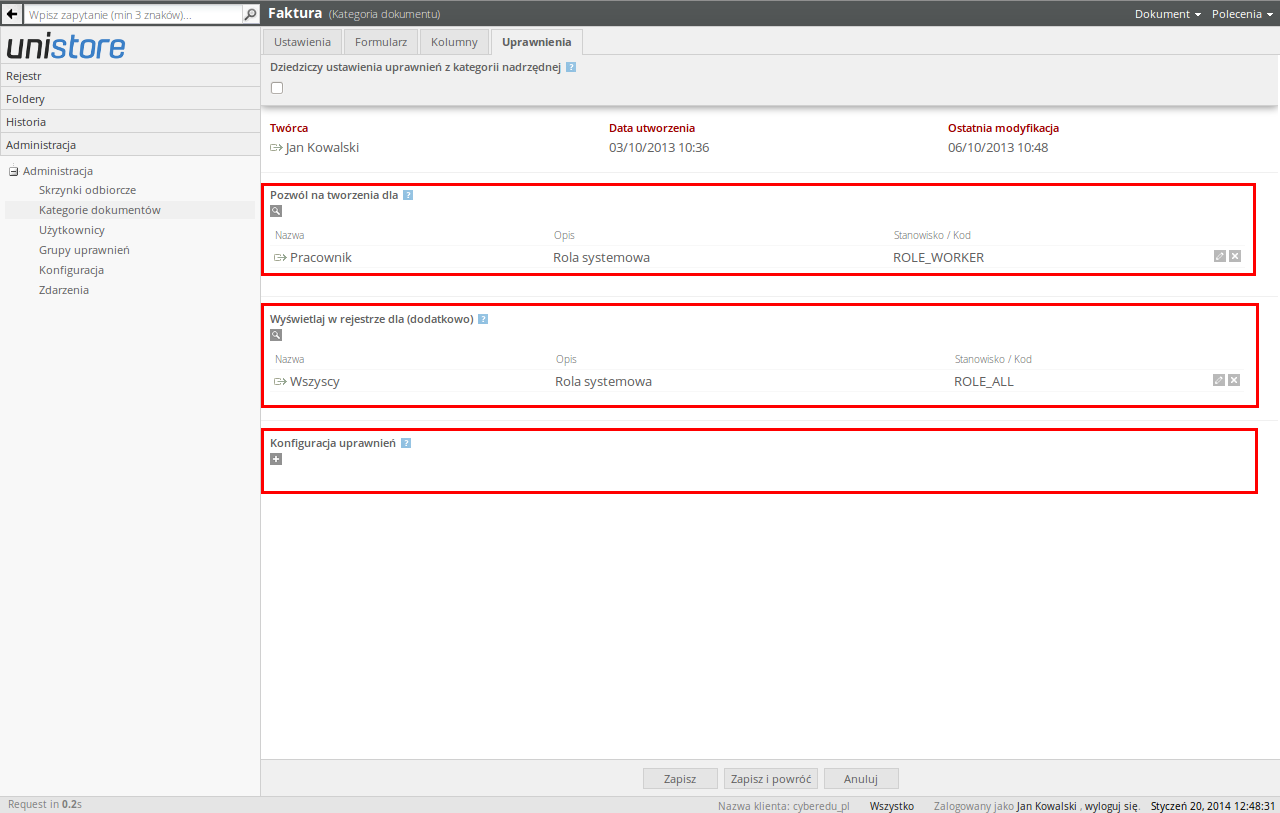Click the wyloguj się logout link
1280x813 pixels.
1112,806
